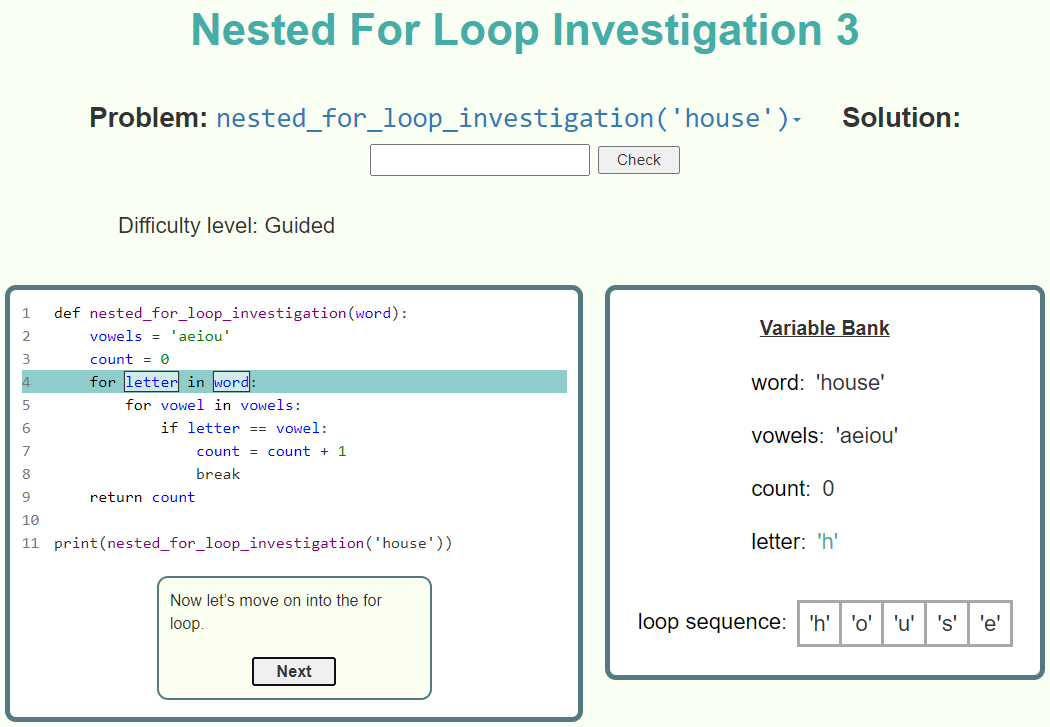Viewport: 1050px width, 727px height.
Task: Click the Variable Bank heading
Action: [x=824, y=328]
